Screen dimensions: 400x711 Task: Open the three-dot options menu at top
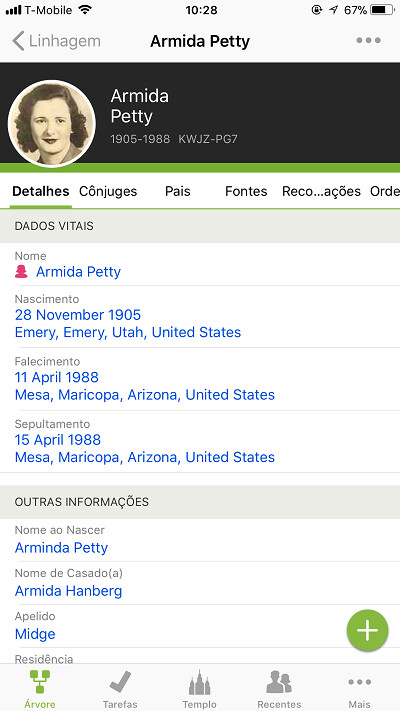click(368, 40)
